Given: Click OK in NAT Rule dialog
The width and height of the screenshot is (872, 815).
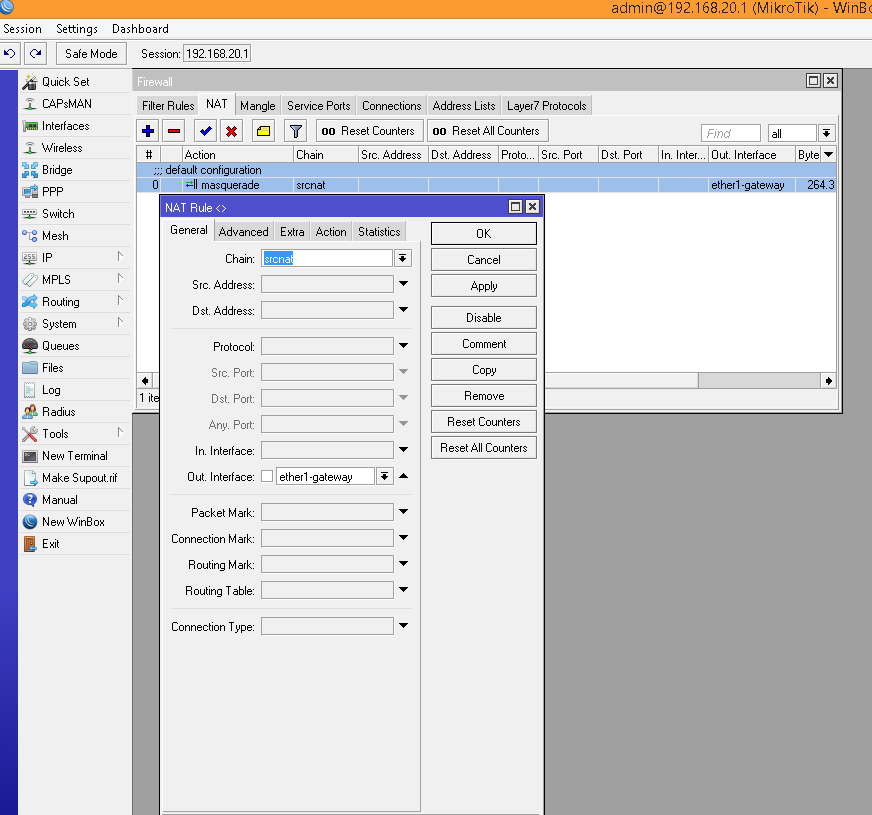Looking at the screenshot, I should click(484, 233).
